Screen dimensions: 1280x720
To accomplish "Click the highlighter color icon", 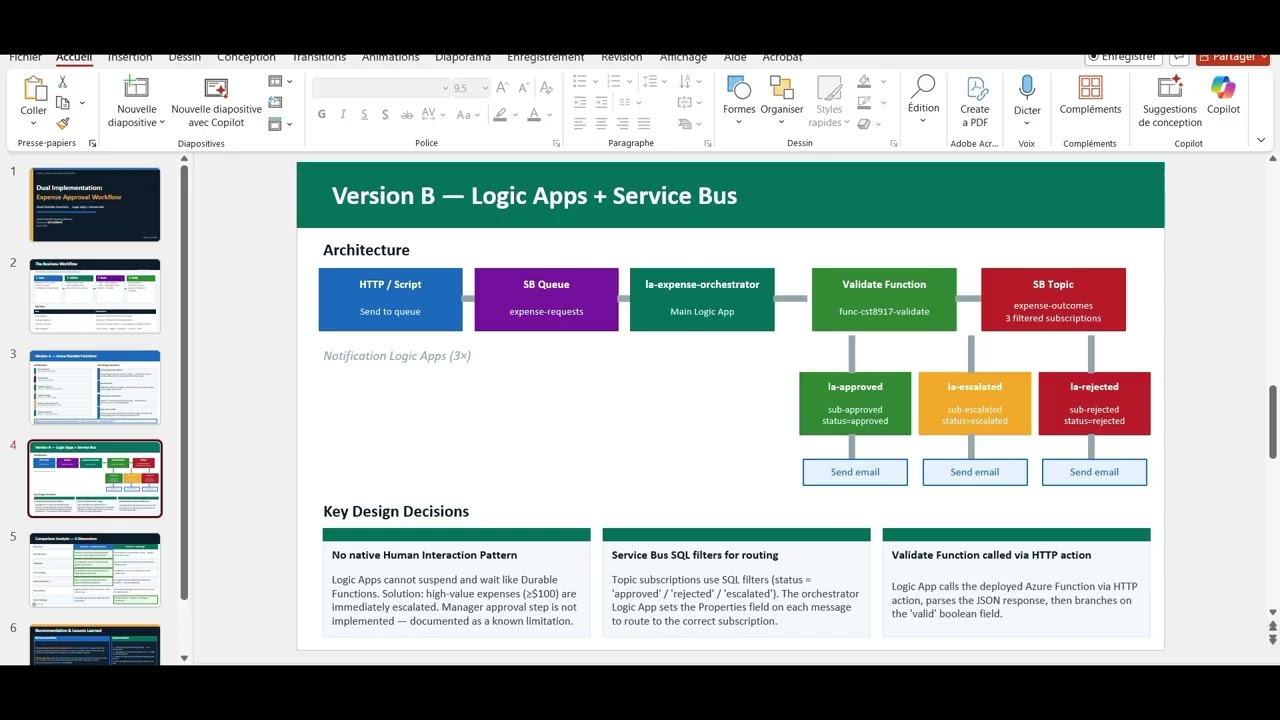I will click(x=500, y=115).
